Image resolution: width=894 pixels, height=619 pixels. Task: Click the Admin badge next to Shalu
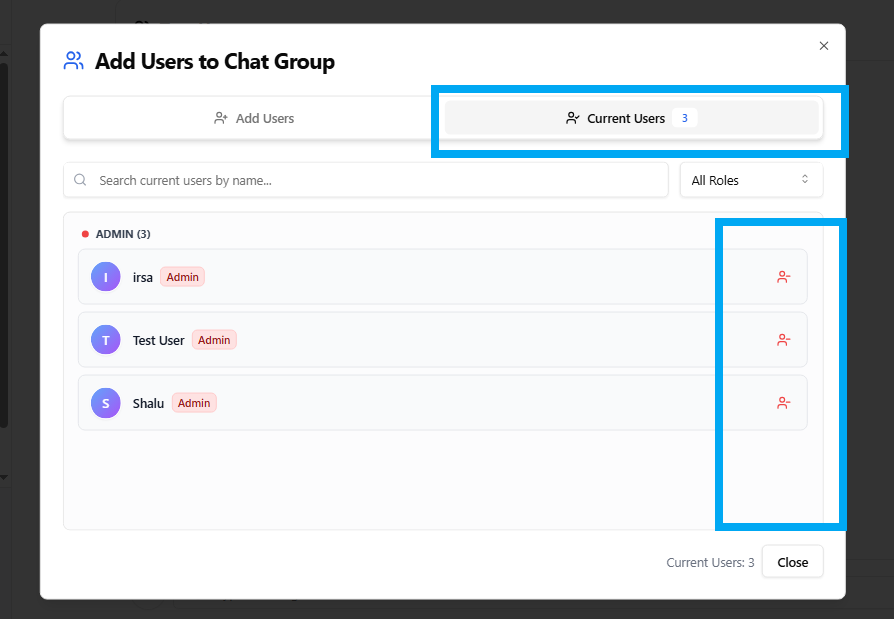(x=194, y=403)
